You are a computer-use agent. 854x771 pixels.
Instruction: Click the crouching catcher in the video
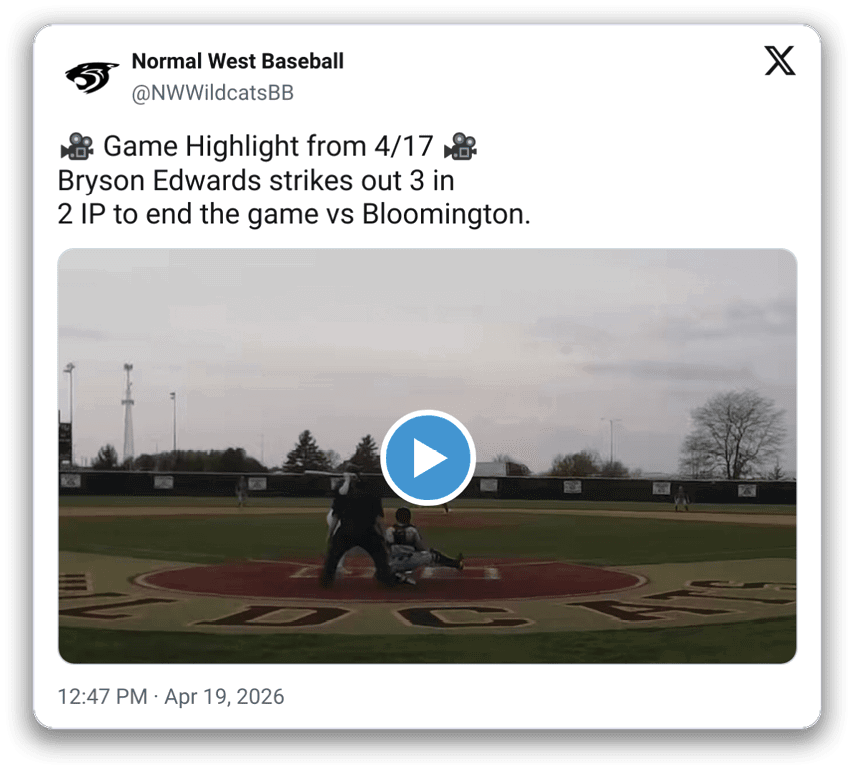[418, 546]
